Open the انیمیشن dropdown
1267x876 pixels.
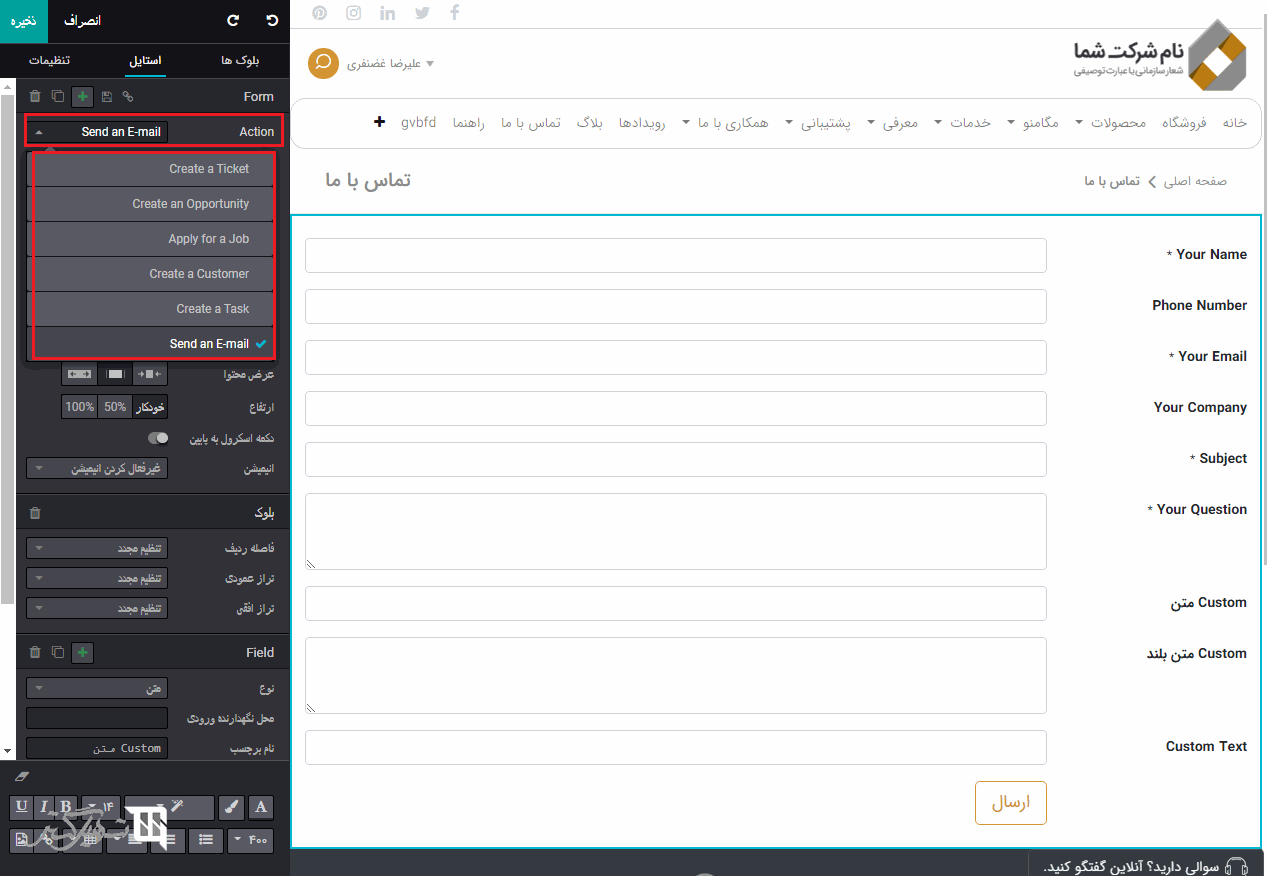tap(97, 468)
